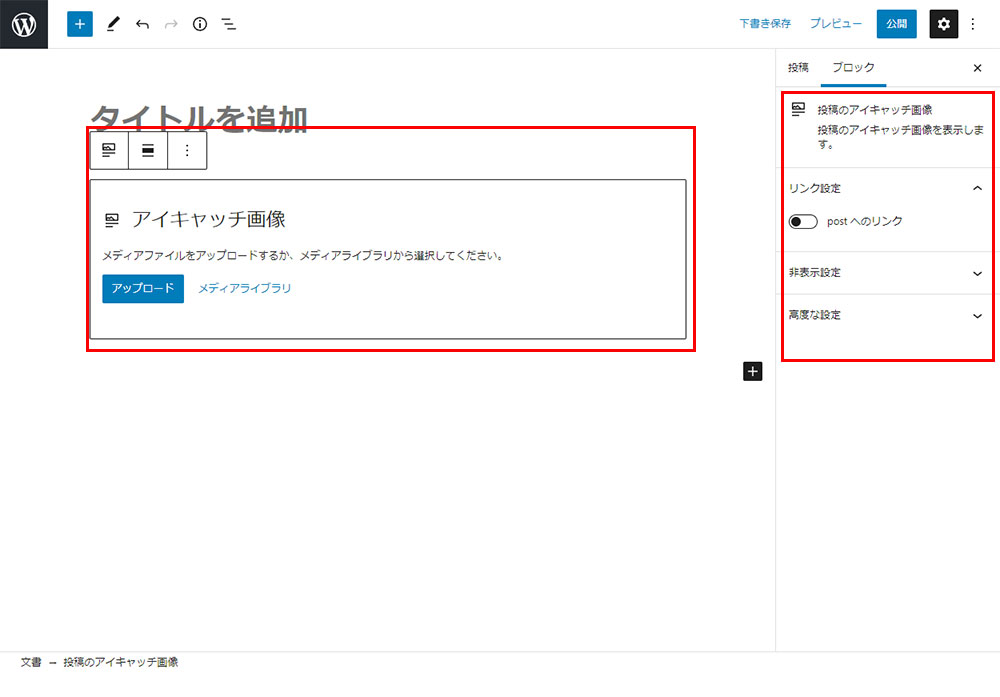The height and width of the screenshot is (697, 1000).
Task: Open document details with the info icon
Action: 199,24
